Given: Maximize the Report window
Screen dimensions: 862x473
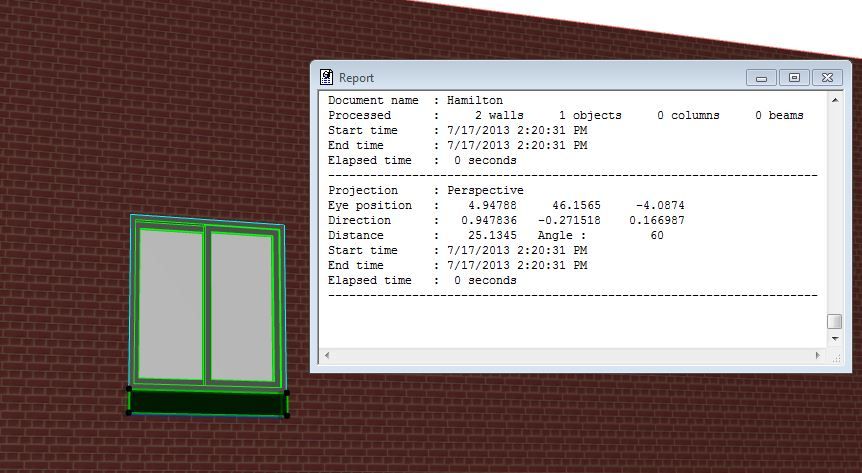Looking at the screenshot, I should coord(794,78).
